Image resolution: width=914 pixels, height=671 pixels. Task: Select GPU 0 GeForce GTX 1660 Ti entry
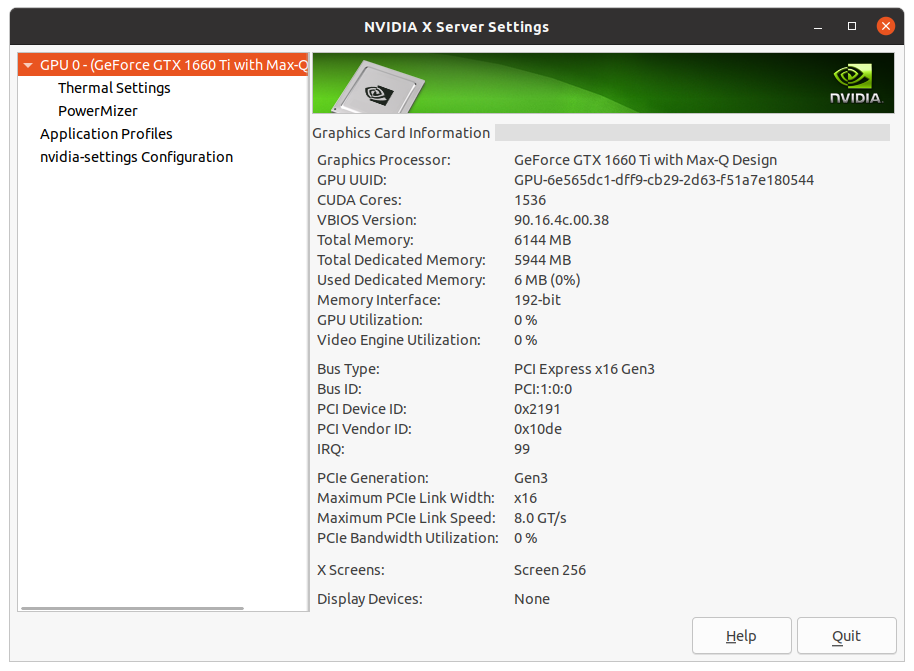[163, 65]
